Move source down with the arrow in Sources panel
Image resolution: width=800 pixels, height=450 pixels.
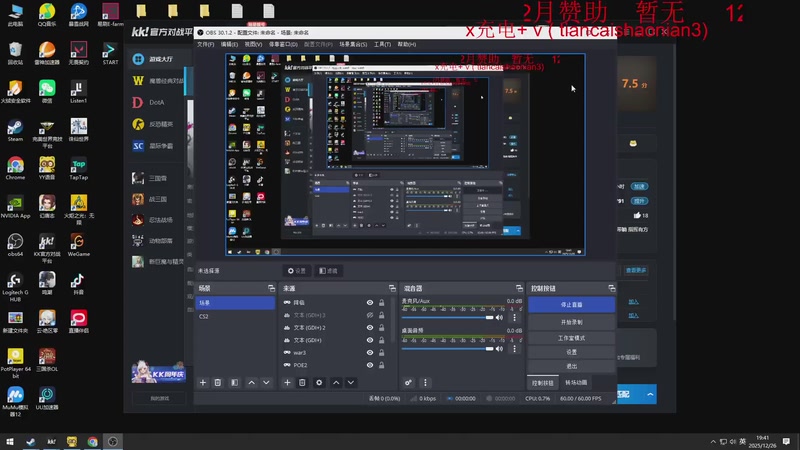[x=351, y=383]
